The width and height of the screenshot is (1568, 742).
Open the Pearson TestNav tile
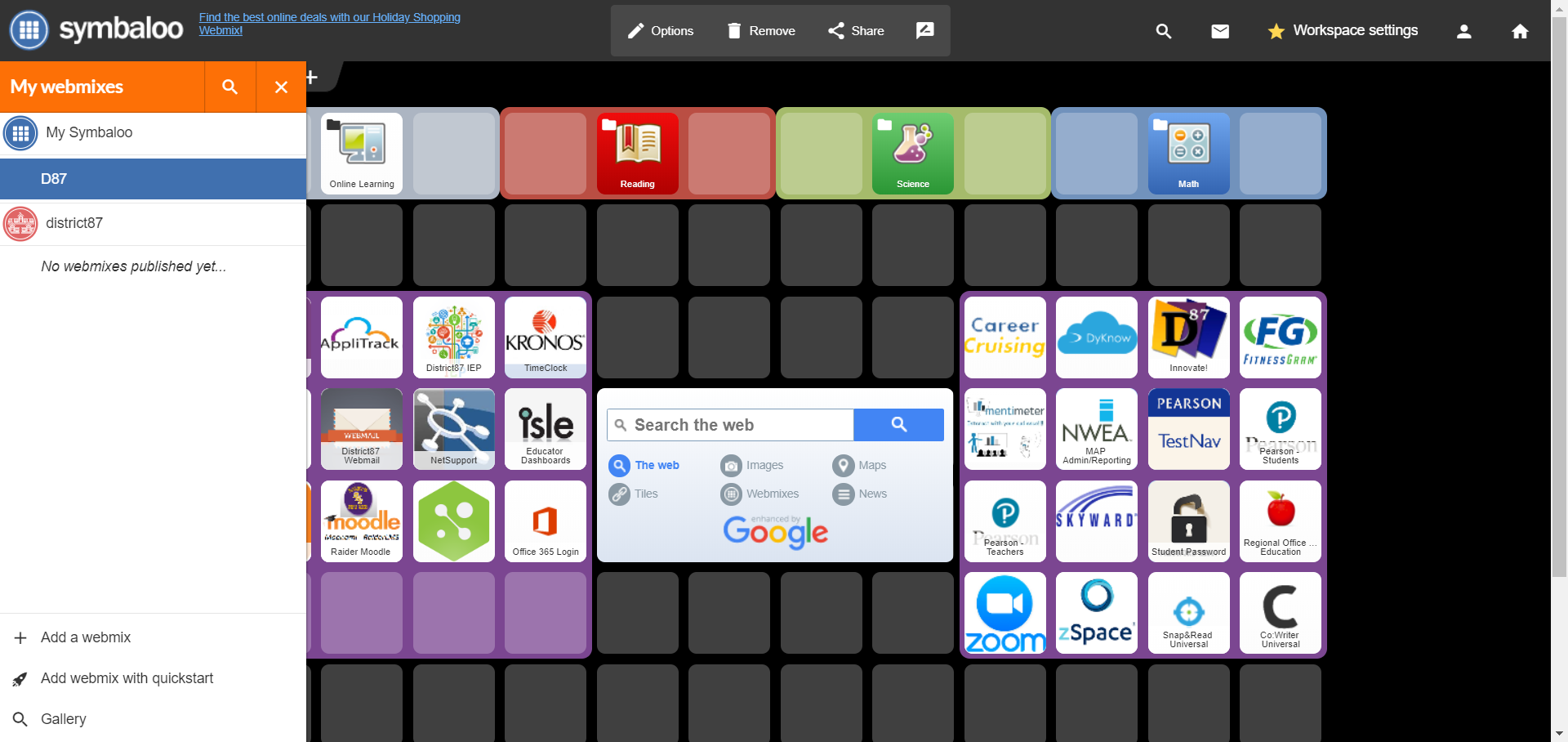(x=1188, y=429)
